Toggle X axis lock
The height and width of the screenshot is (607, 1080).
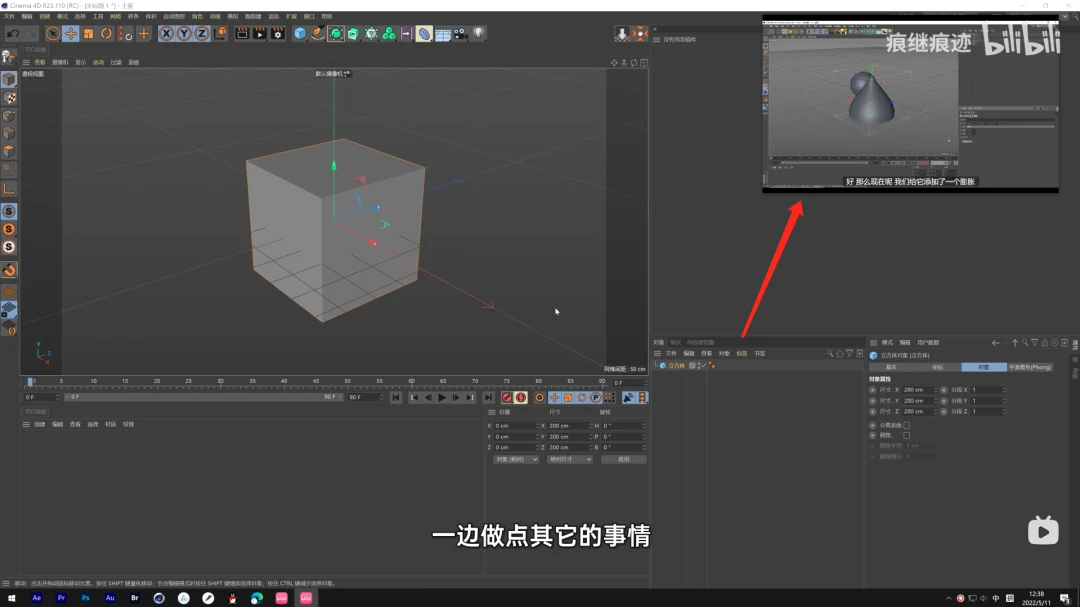pyautogui.click(x=166, y=33)
